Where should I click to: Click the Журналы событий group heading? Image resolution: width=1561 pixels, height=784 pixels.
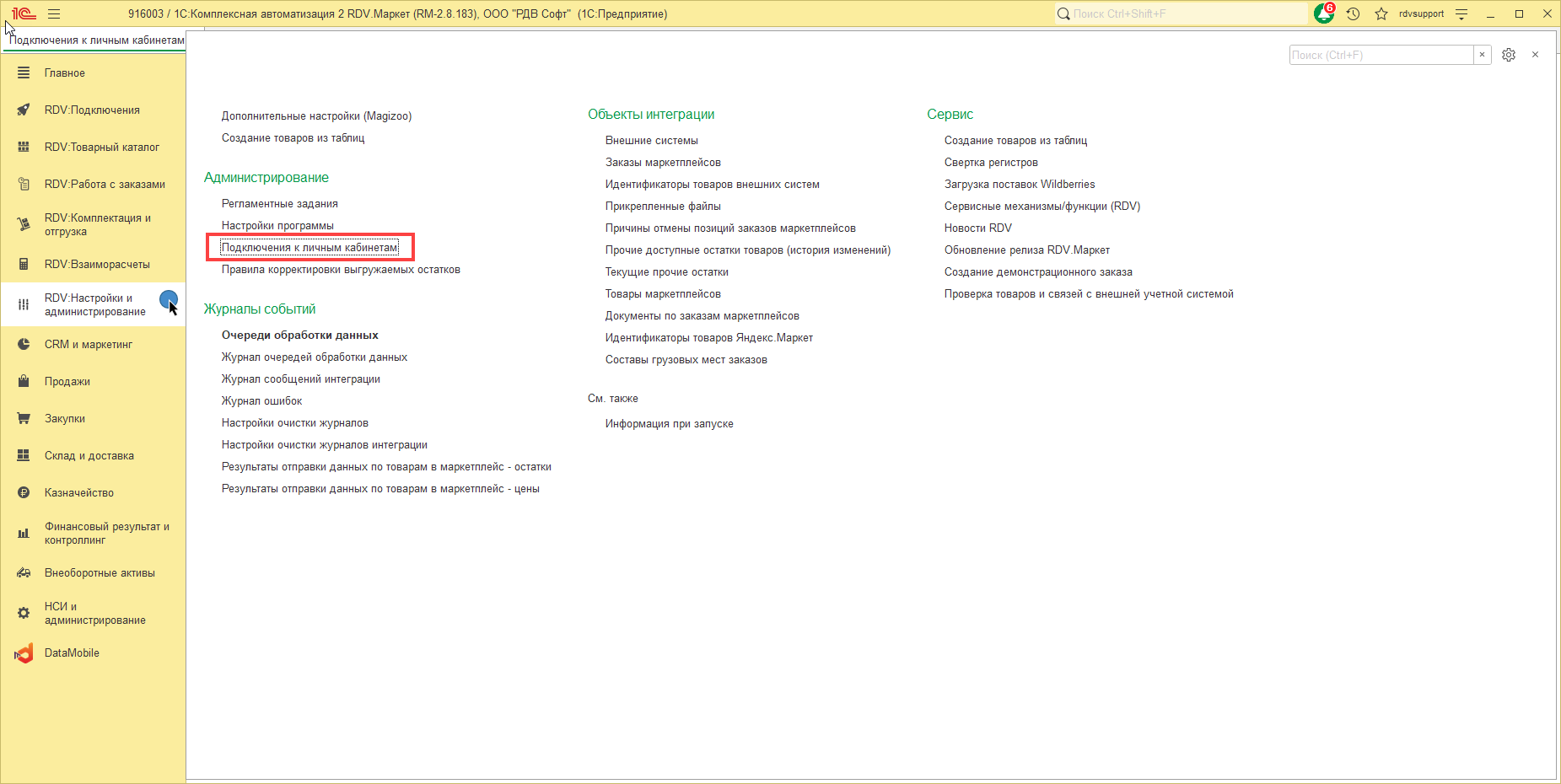pyautogui.click(x=260, y=309)
